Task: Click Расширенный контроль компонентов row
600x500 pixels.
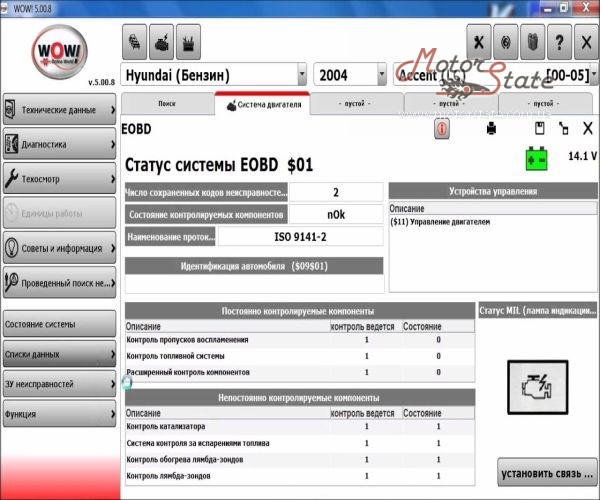Action: 300,372
